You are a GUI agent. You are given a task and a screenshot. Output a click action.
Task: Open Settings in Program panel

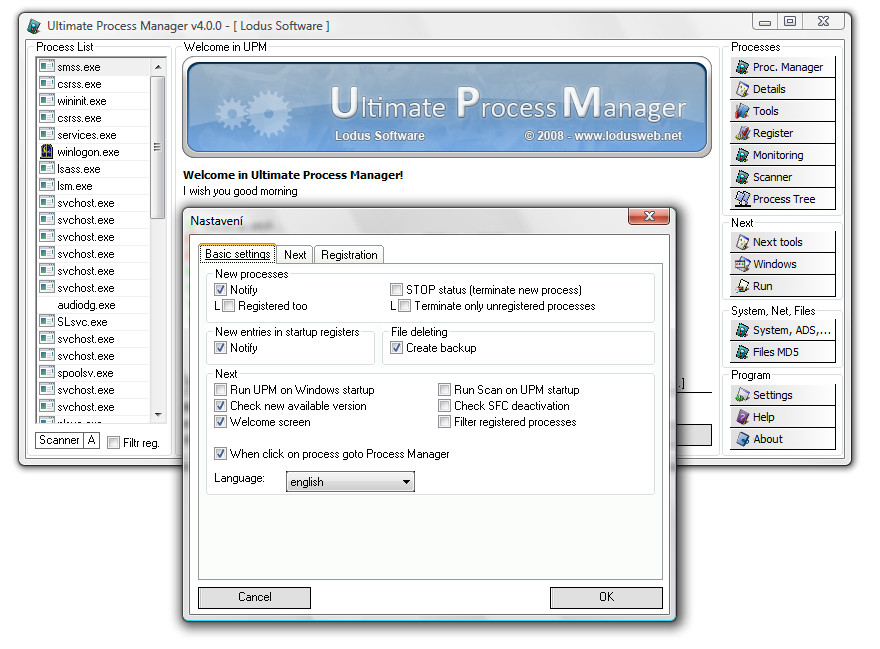coord(782,395)
